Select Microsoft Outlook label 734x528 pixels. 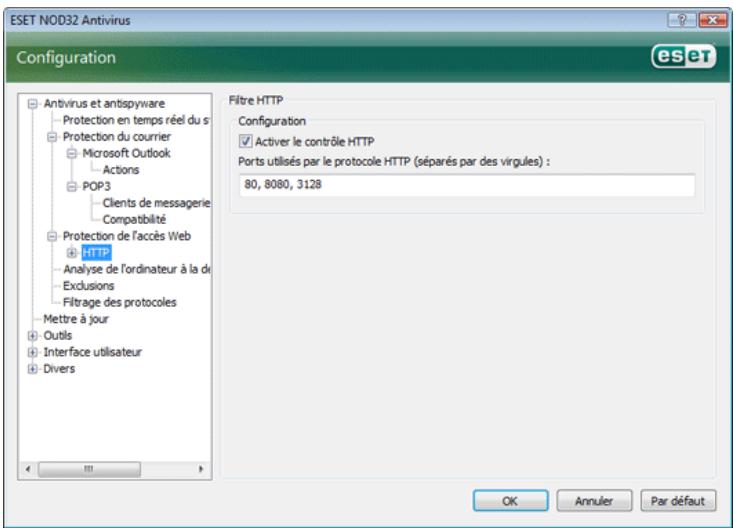(x=126, y=153)
